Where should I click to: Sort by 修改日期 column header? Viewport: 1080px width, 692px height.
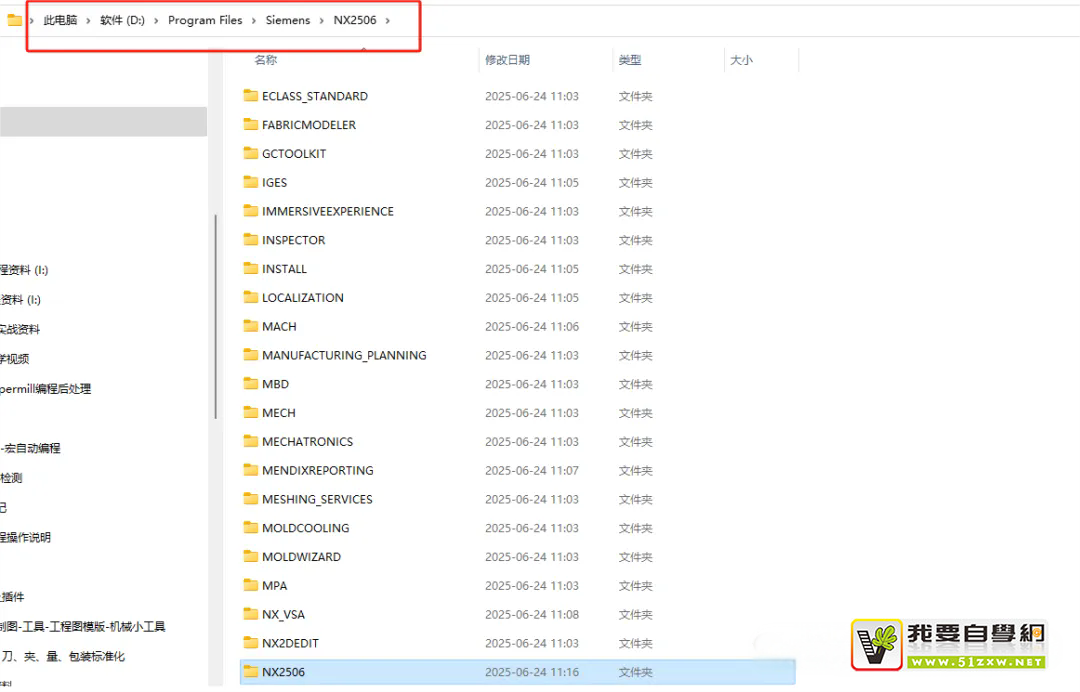click(507, 60)
